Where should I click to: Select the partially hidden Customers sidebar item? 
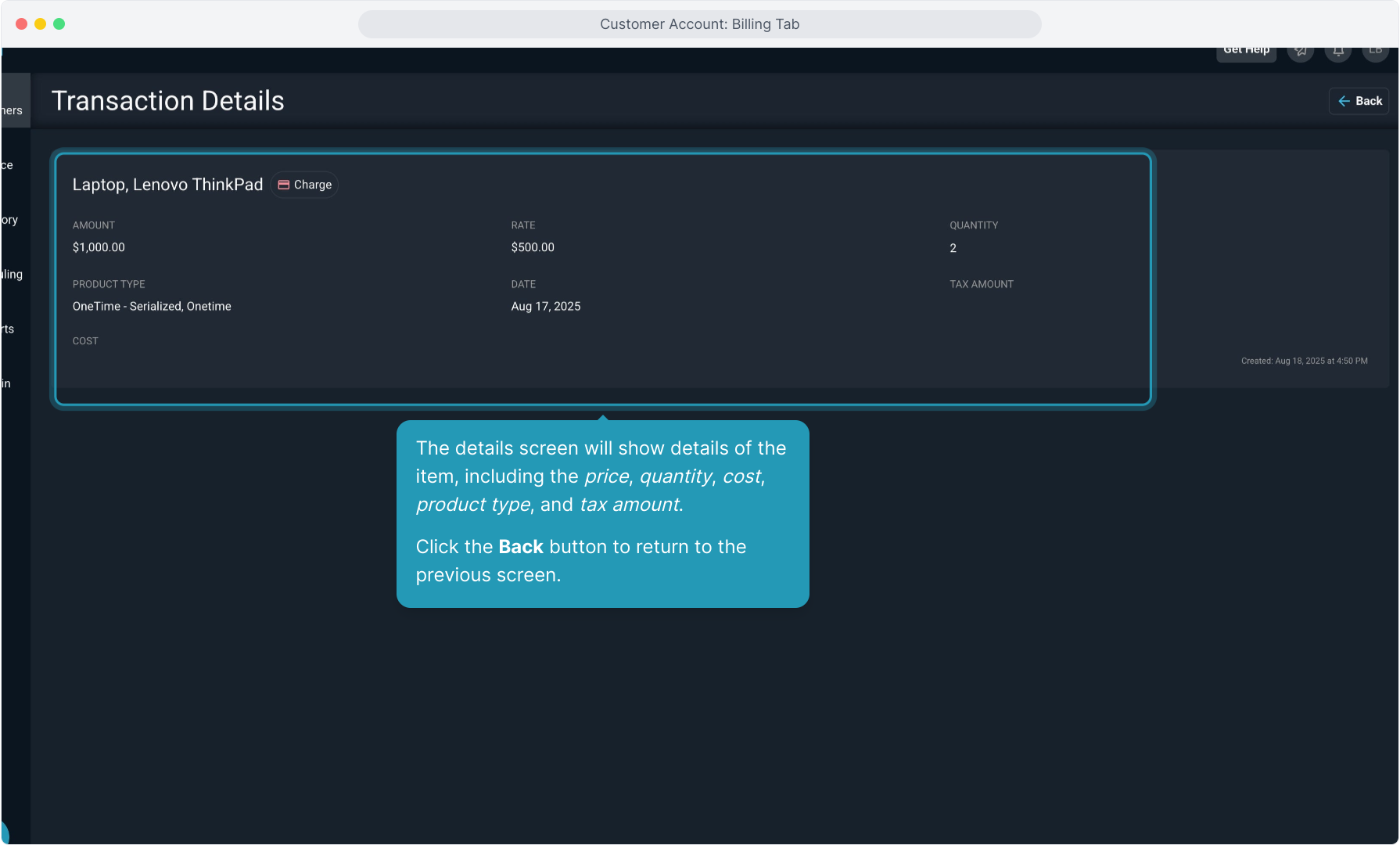[13, 110]
